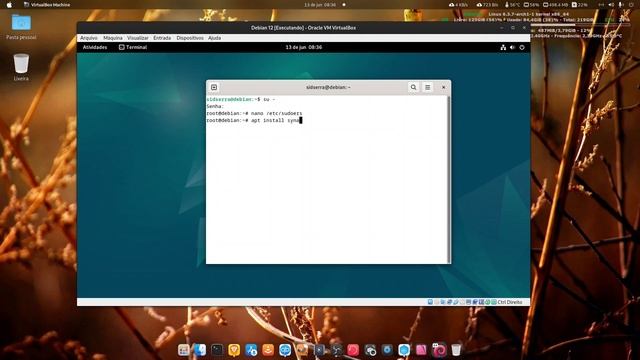Open the Ajuda menu
Viewport: 640px width, 360px height.
(214, 38)
